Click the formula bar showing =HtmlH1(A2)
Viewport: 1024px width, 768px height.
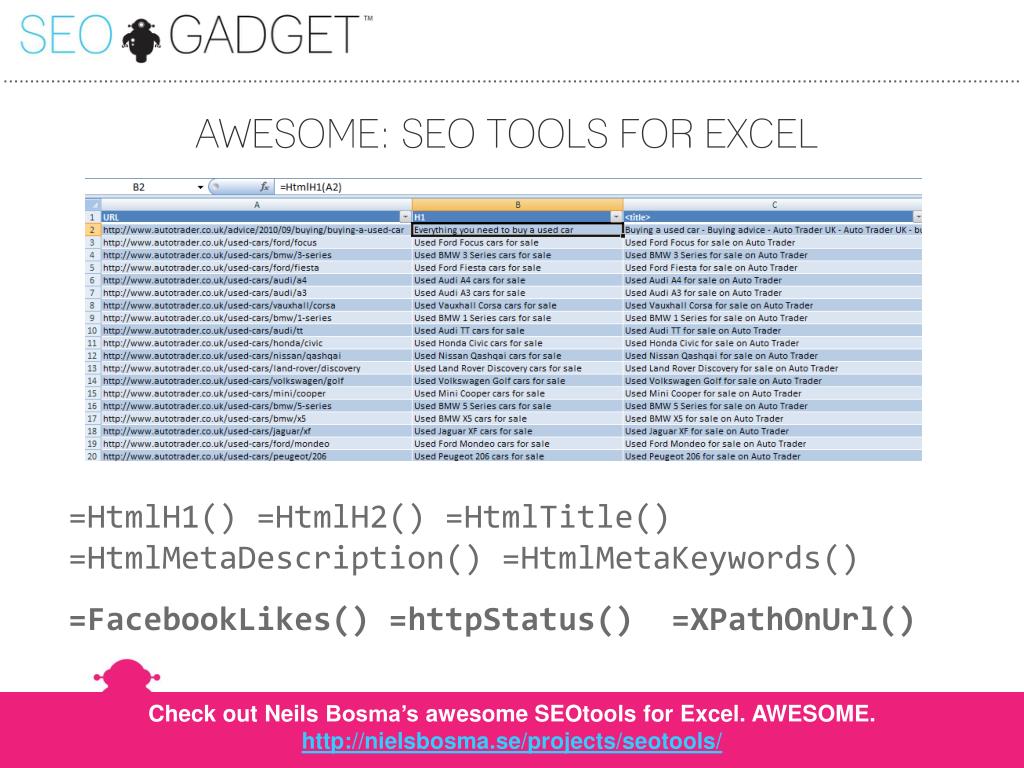click(x=598, y=187)
